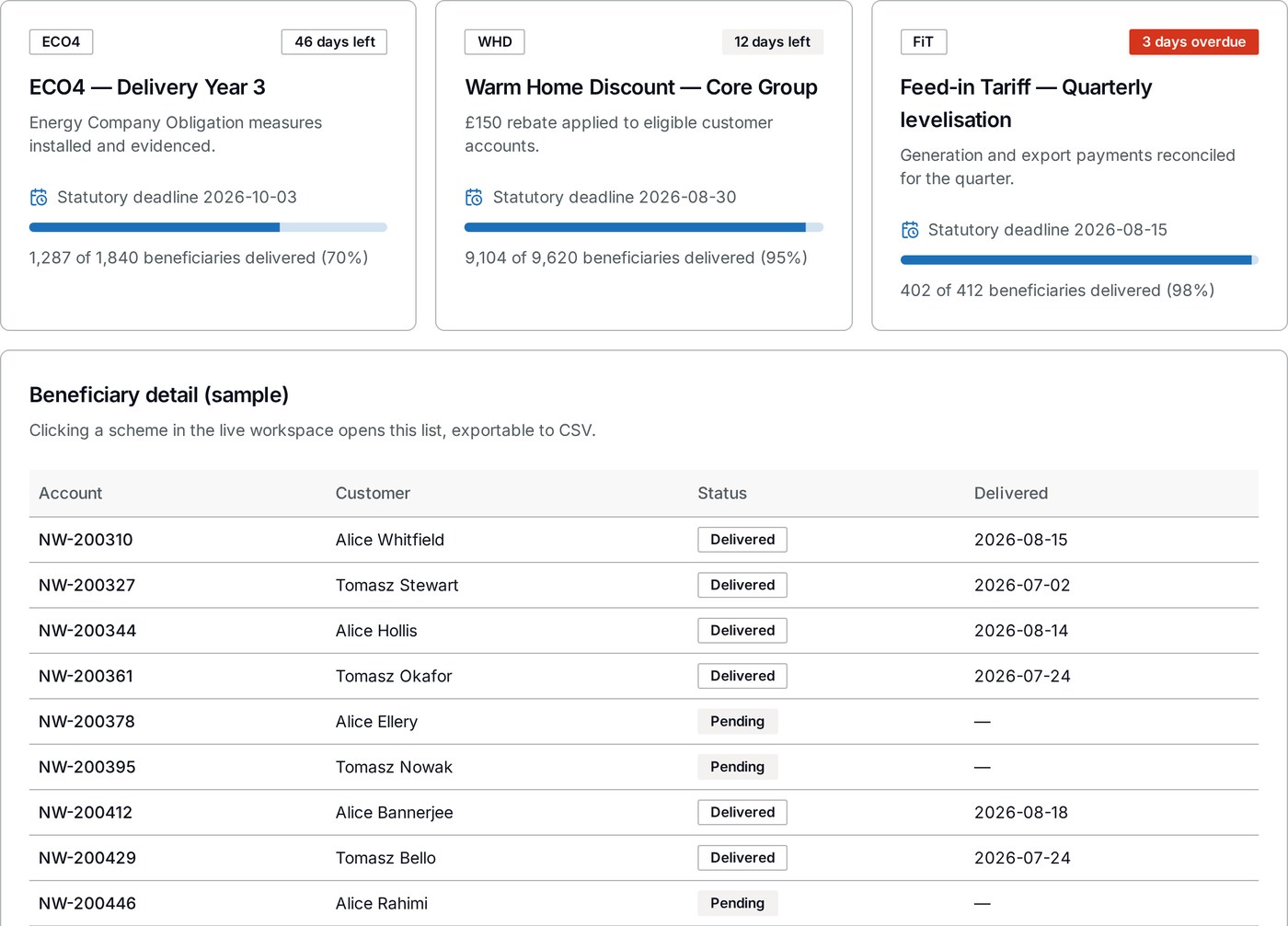The image size is (1288, 926).
Task: Click delivered date 2026-08-18
Action: (1021, 813)
